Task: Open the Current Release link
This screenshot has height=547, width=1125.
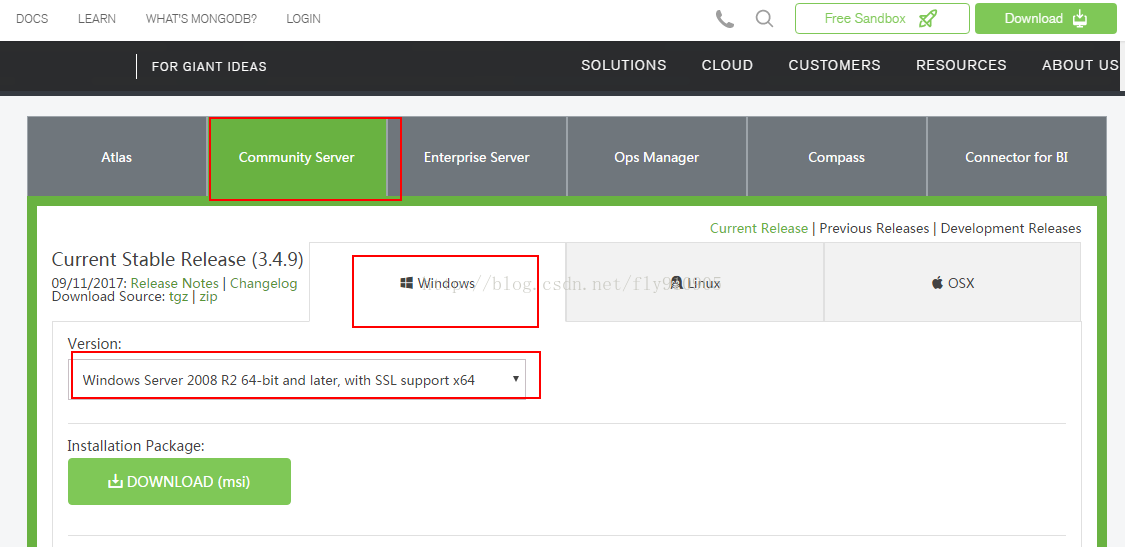Action: 759,228
